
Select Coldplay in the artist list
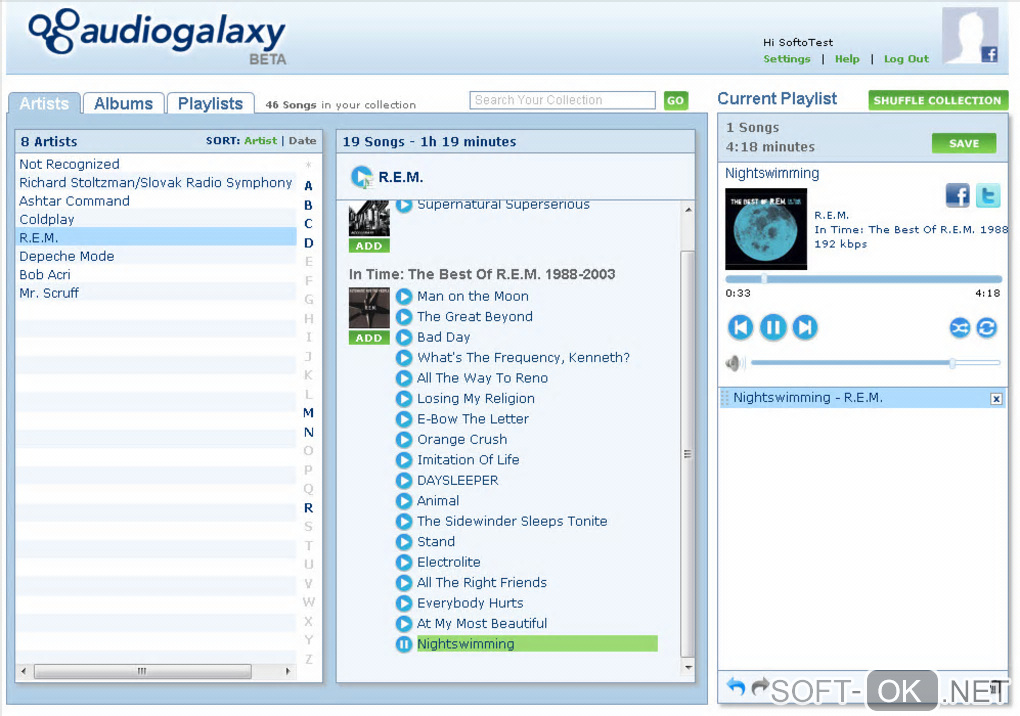tap(156, 219)
